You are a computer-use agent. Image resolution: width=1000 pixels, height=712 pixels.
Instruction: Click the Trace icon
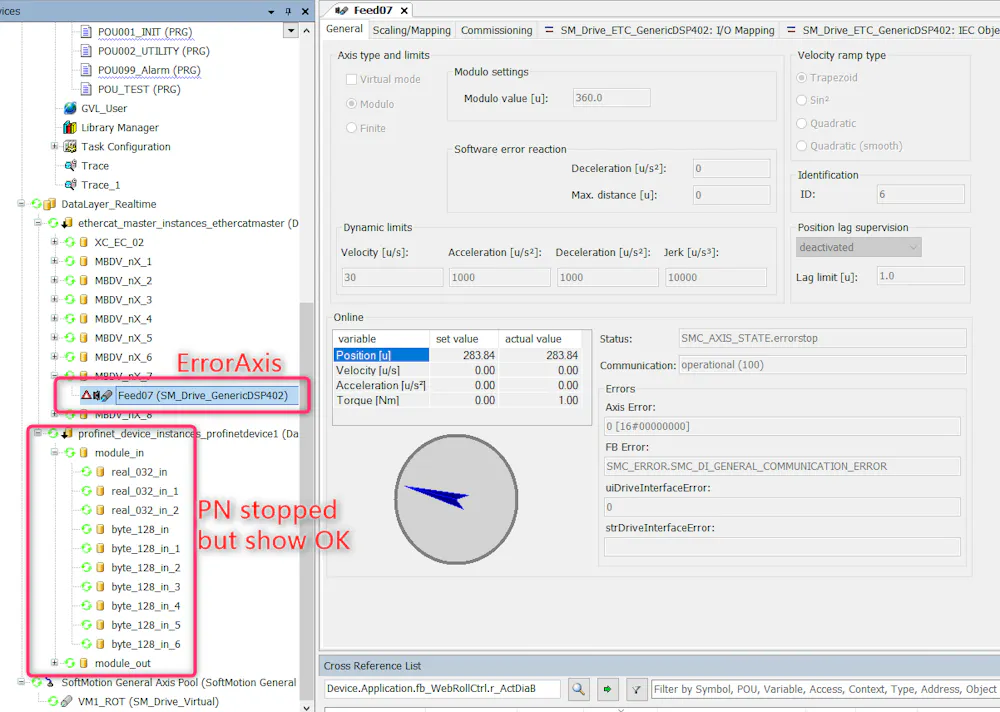[70, 166]
